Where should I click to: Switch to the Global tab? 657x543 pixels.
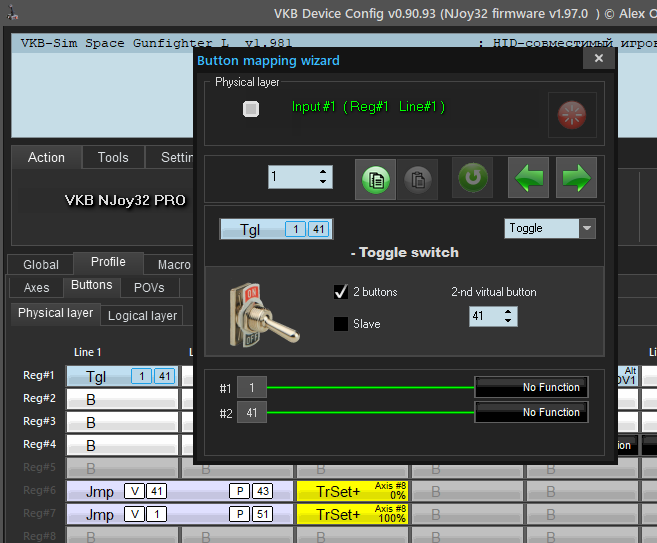41,264
